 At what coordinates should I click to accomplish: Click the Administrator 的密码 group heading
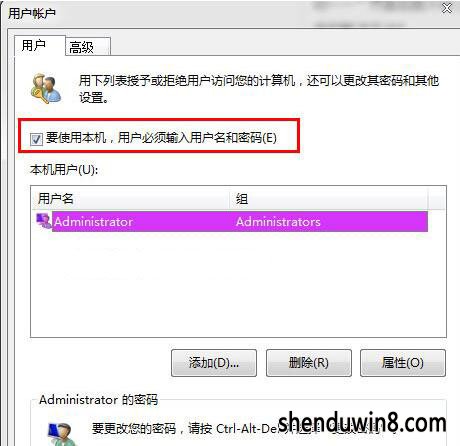tap(98, 399)
